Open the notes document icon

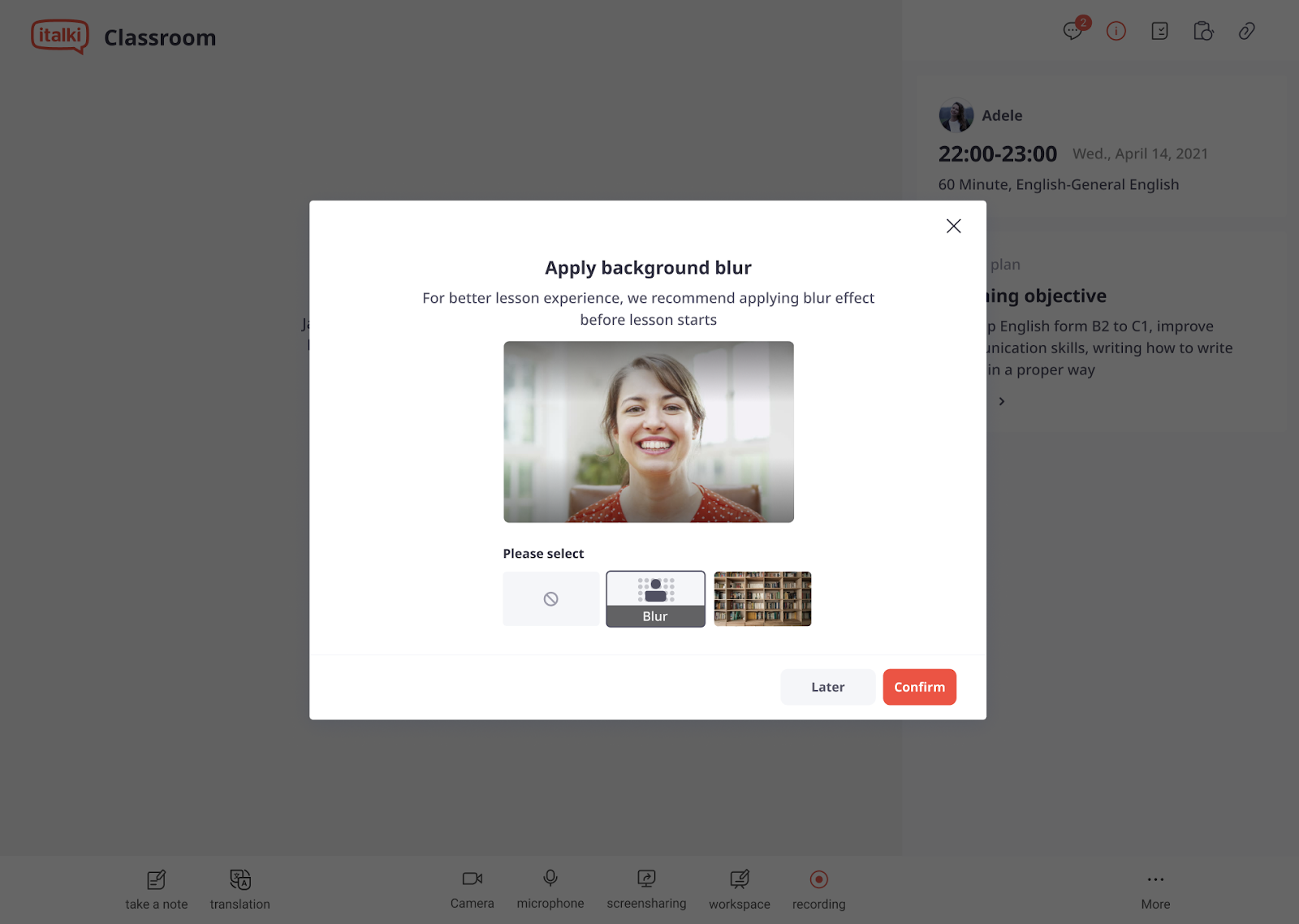(x=1159, y=31)
